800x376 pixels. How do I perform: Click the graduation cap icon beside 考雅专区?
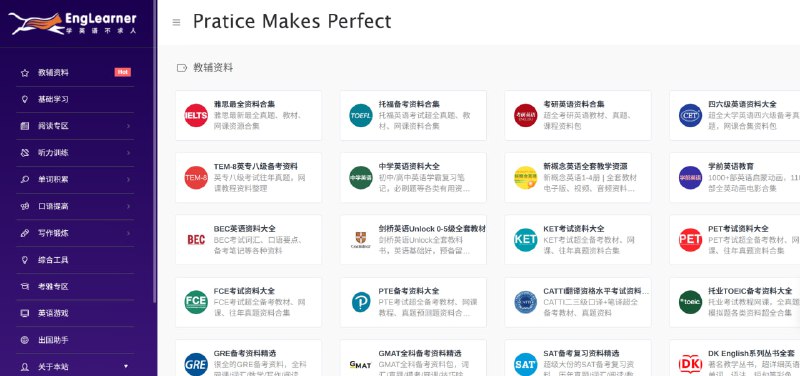tap(24, 287)
